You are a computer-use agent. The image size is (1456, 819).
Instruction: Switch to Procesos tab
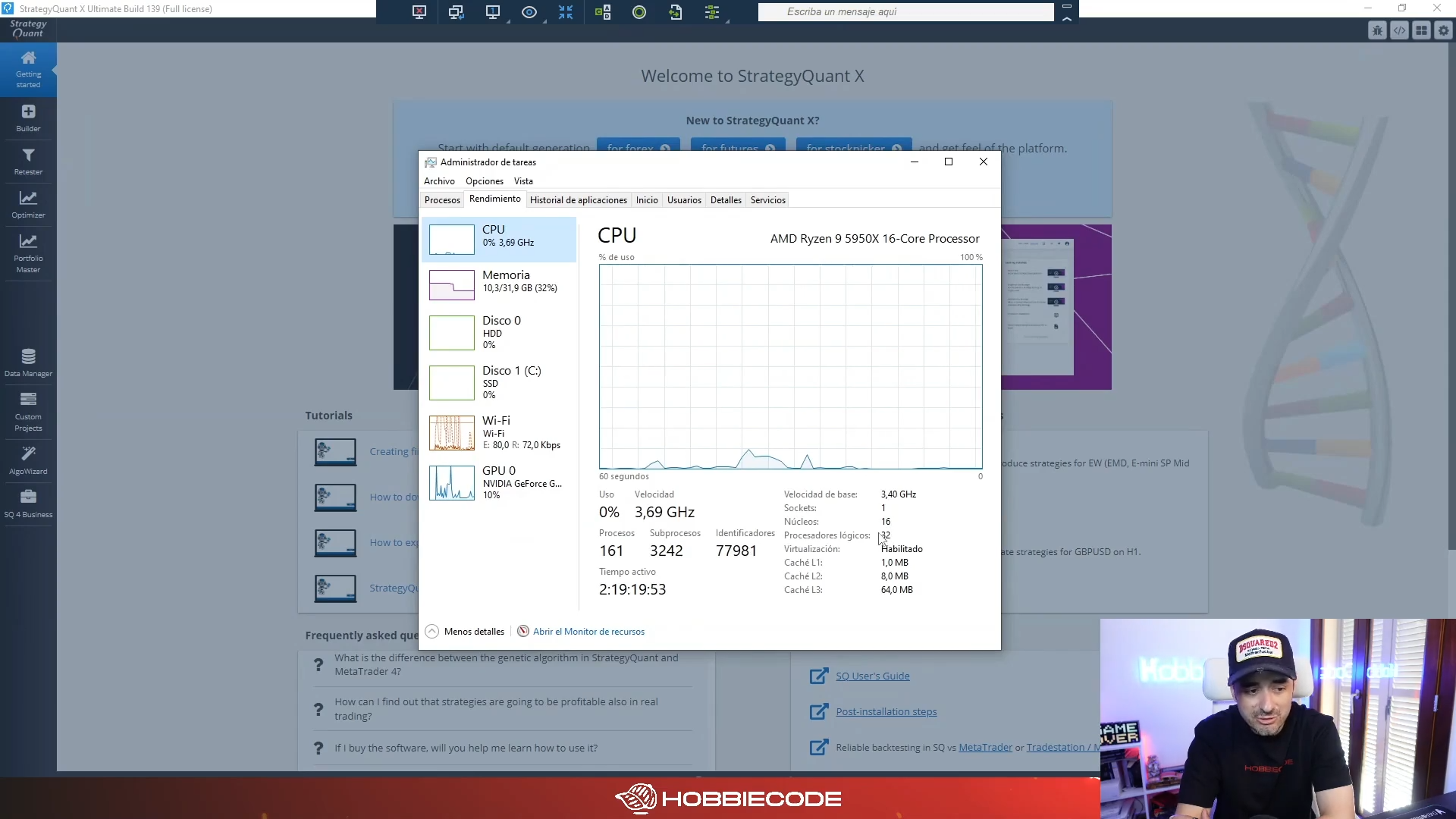[442, 200]
